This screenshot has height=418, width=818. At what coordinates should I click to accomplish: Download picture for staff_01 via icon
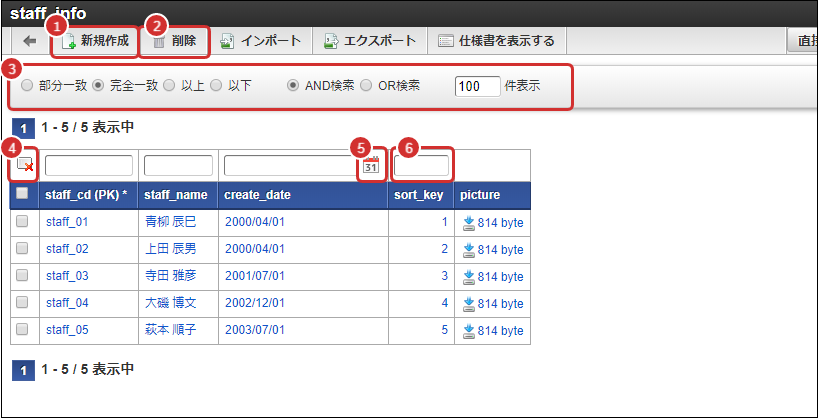coord(468,222)
